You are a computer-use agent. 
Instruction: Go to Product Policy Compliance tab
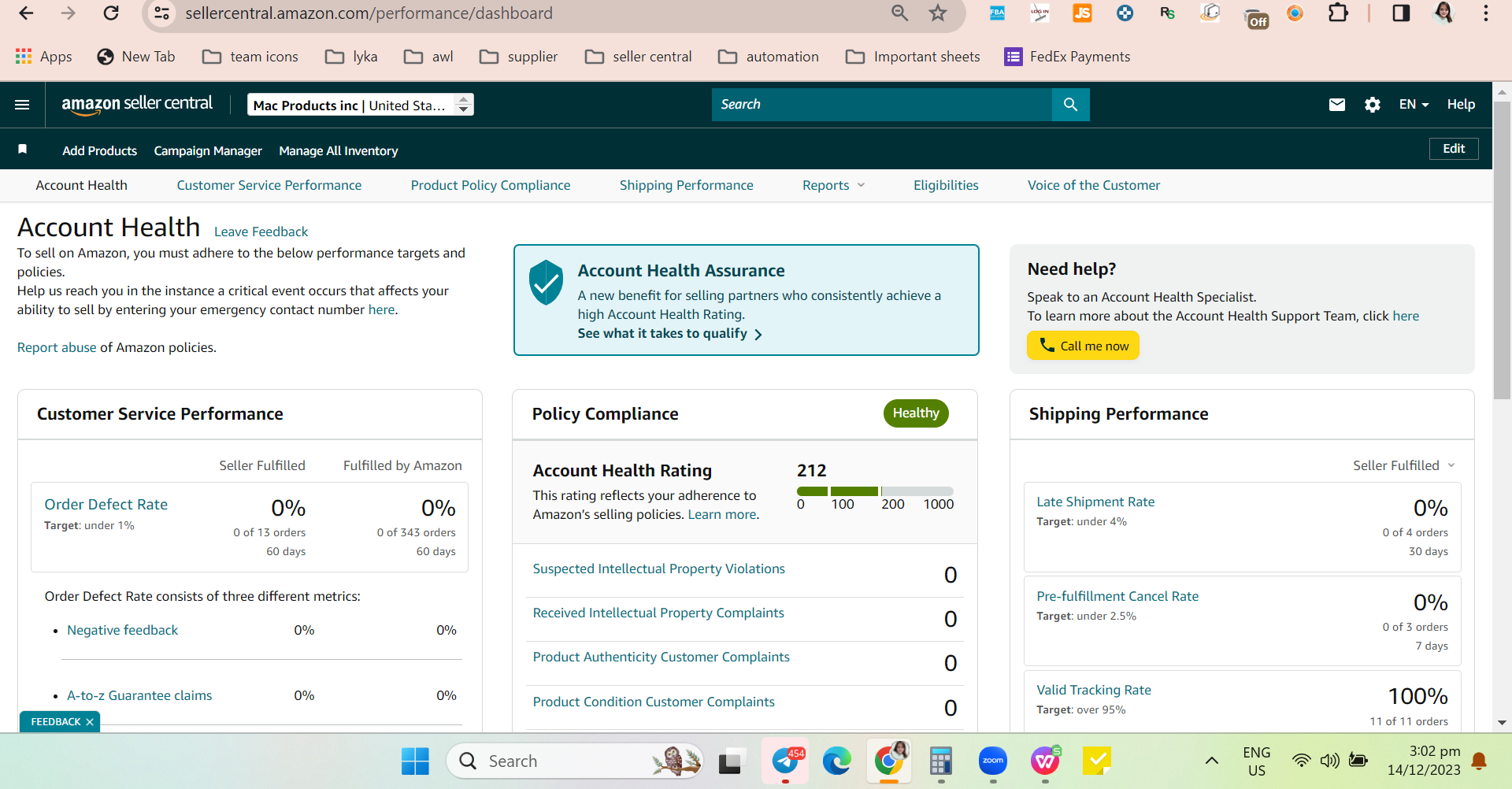pyautogui.click(x=491, y=186)
